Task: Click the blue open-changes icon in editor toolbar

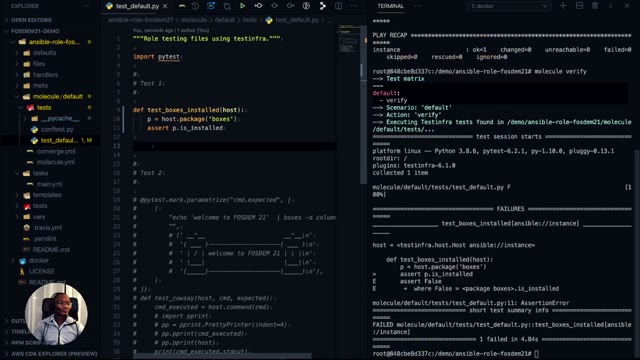Action: [x=211, y=6]
